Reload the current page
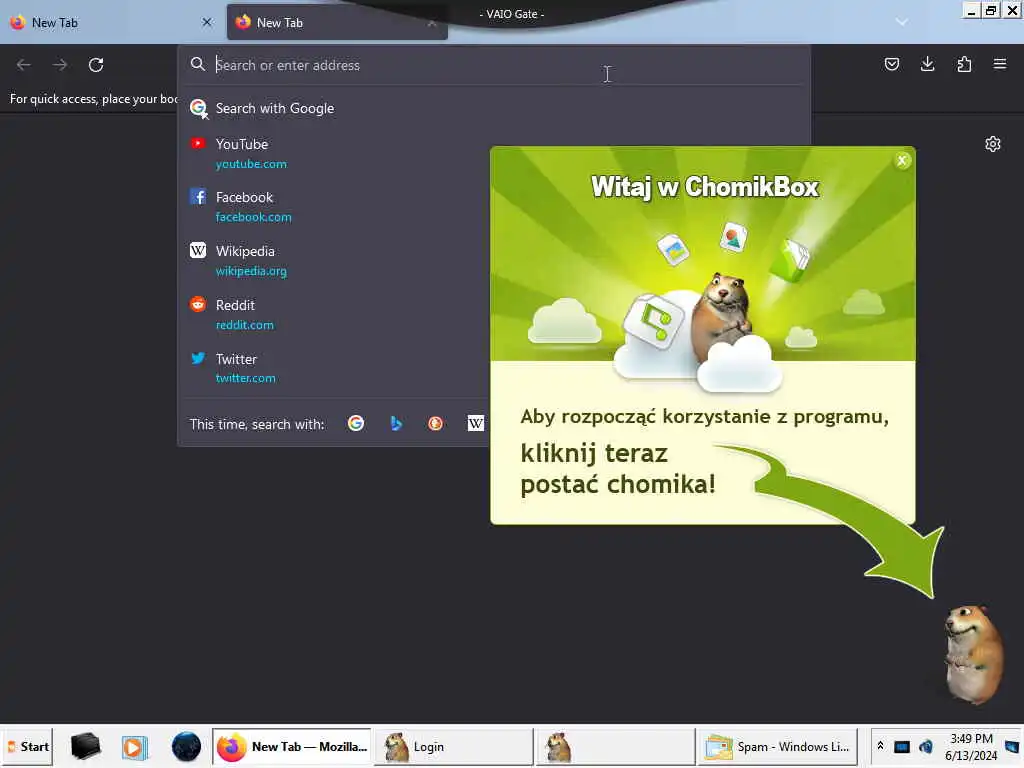The width and height of the screenshot is (1024, 768). [96, 65]
